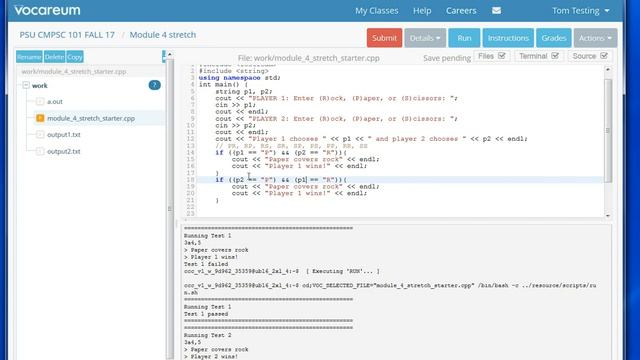Image resolution: width=640 pixels, height=360 pixels.
Task: Go to My Classes
Action: [376, 11]
